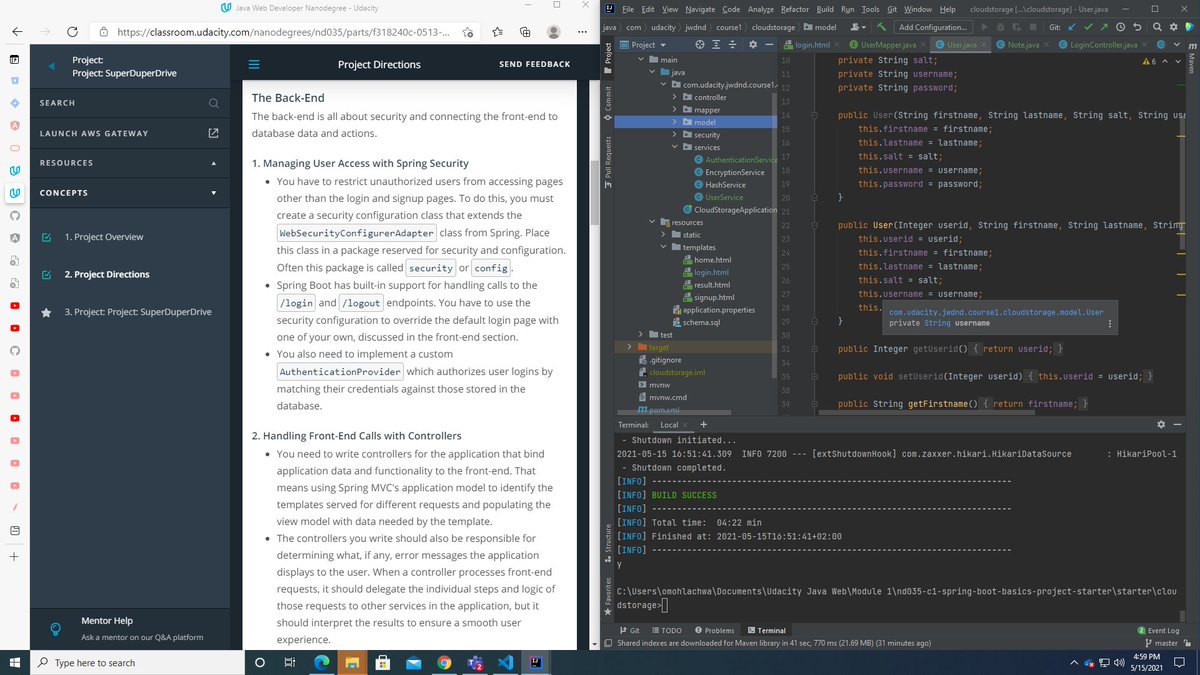Expand the target folder in project tree

(x=629, y=347)
